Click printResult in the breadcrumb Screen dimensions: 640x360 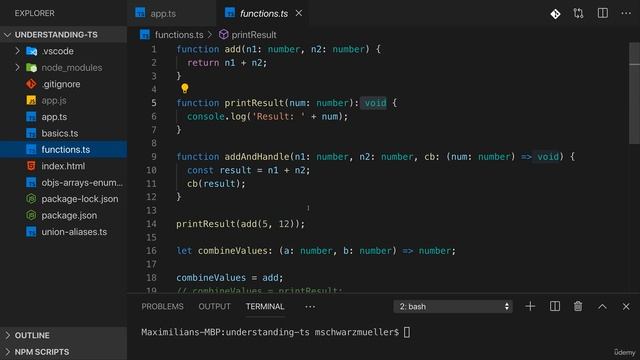point(254,35)
